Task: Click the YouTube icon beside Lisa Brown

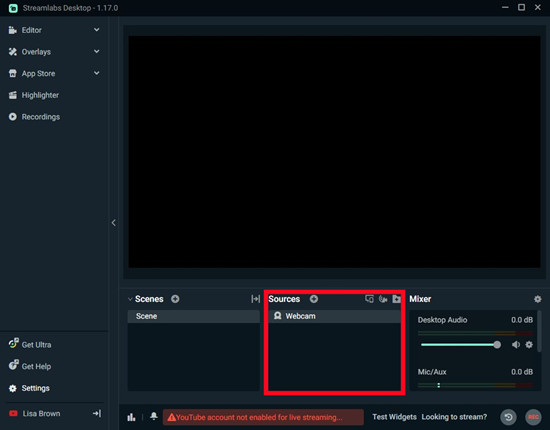Action: coord(13,414)
